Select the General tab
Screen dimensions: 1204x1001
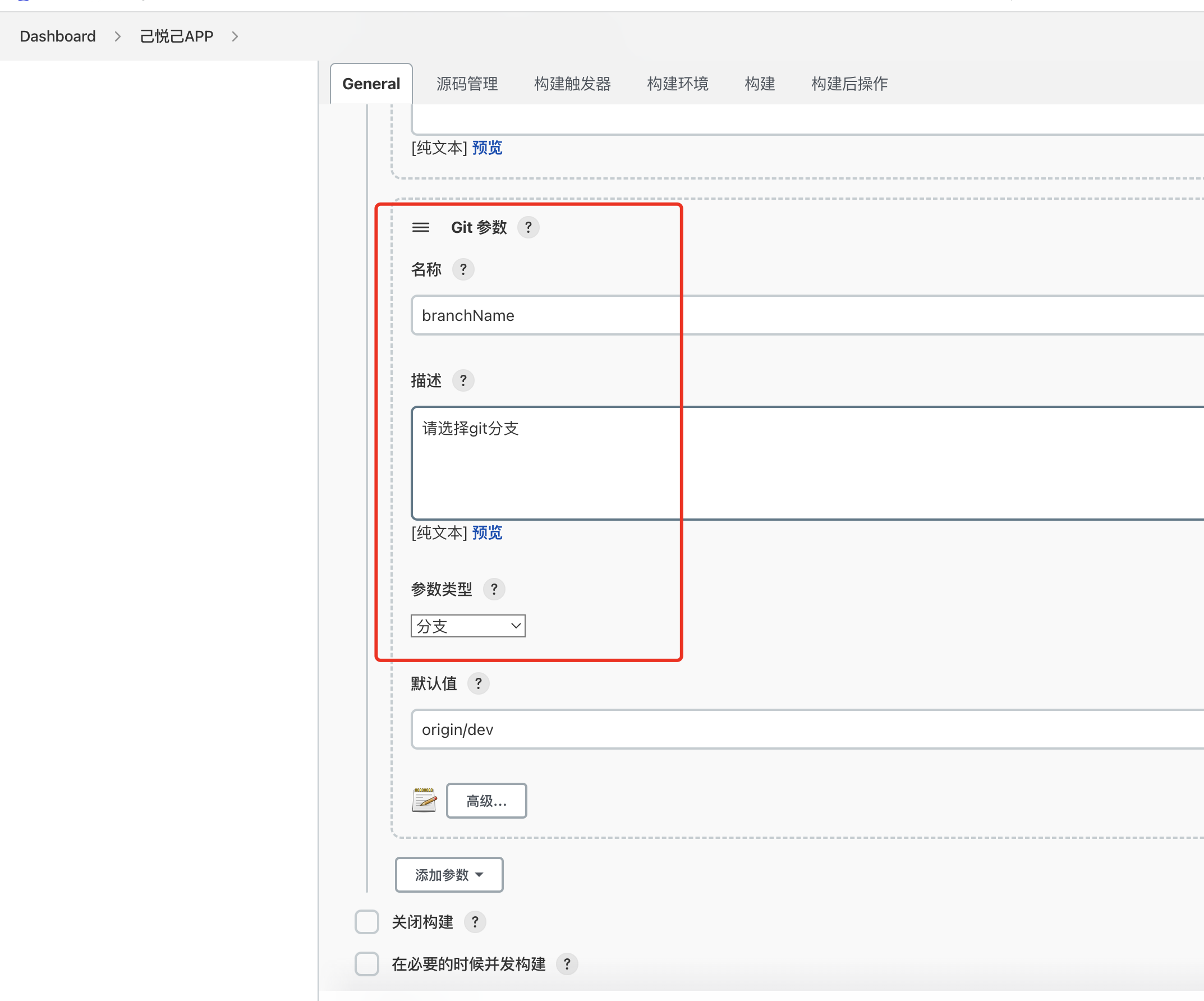pyautogui.click(x=371, y=84)
